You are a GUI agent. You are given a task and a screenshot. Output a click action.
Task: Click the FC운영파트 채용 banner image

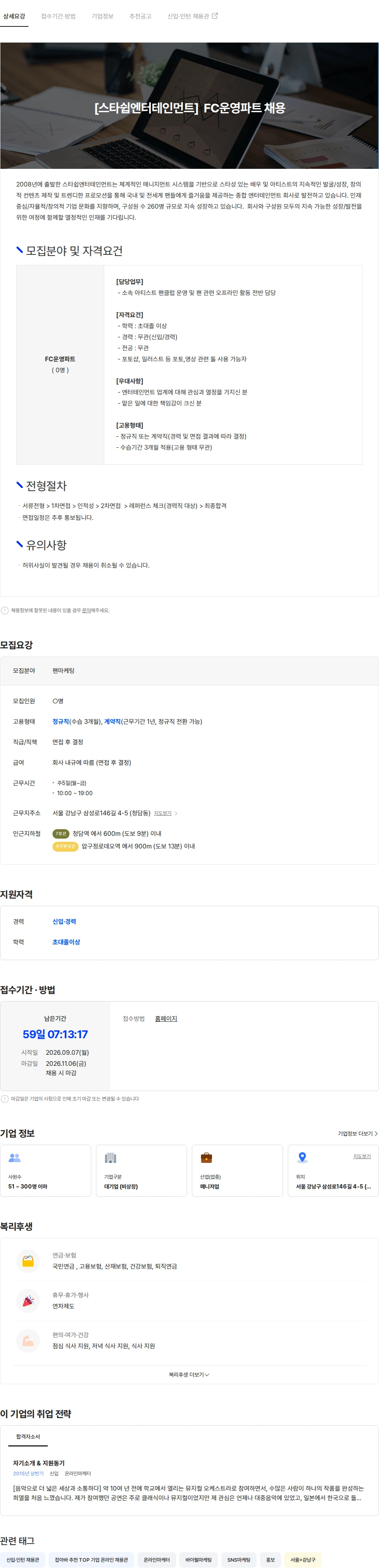[x=189, y=105]
